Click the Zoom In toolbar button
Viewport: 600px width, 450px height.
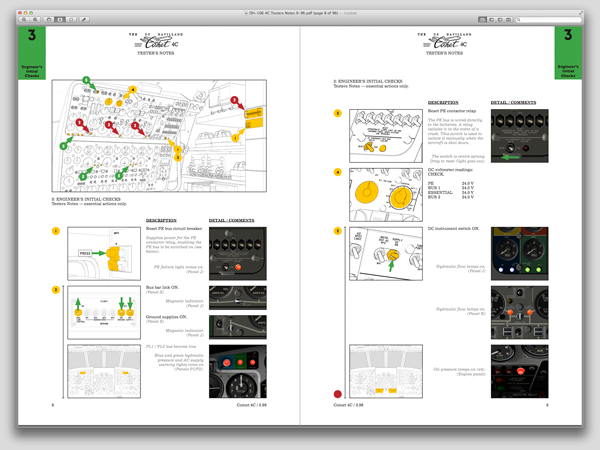(x=35, y=19)
